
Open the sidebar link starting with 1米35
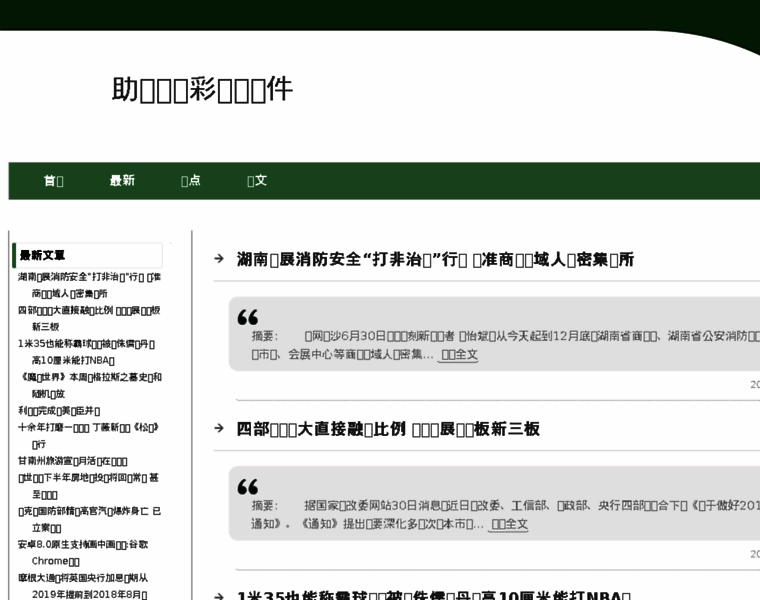(86, 352)
